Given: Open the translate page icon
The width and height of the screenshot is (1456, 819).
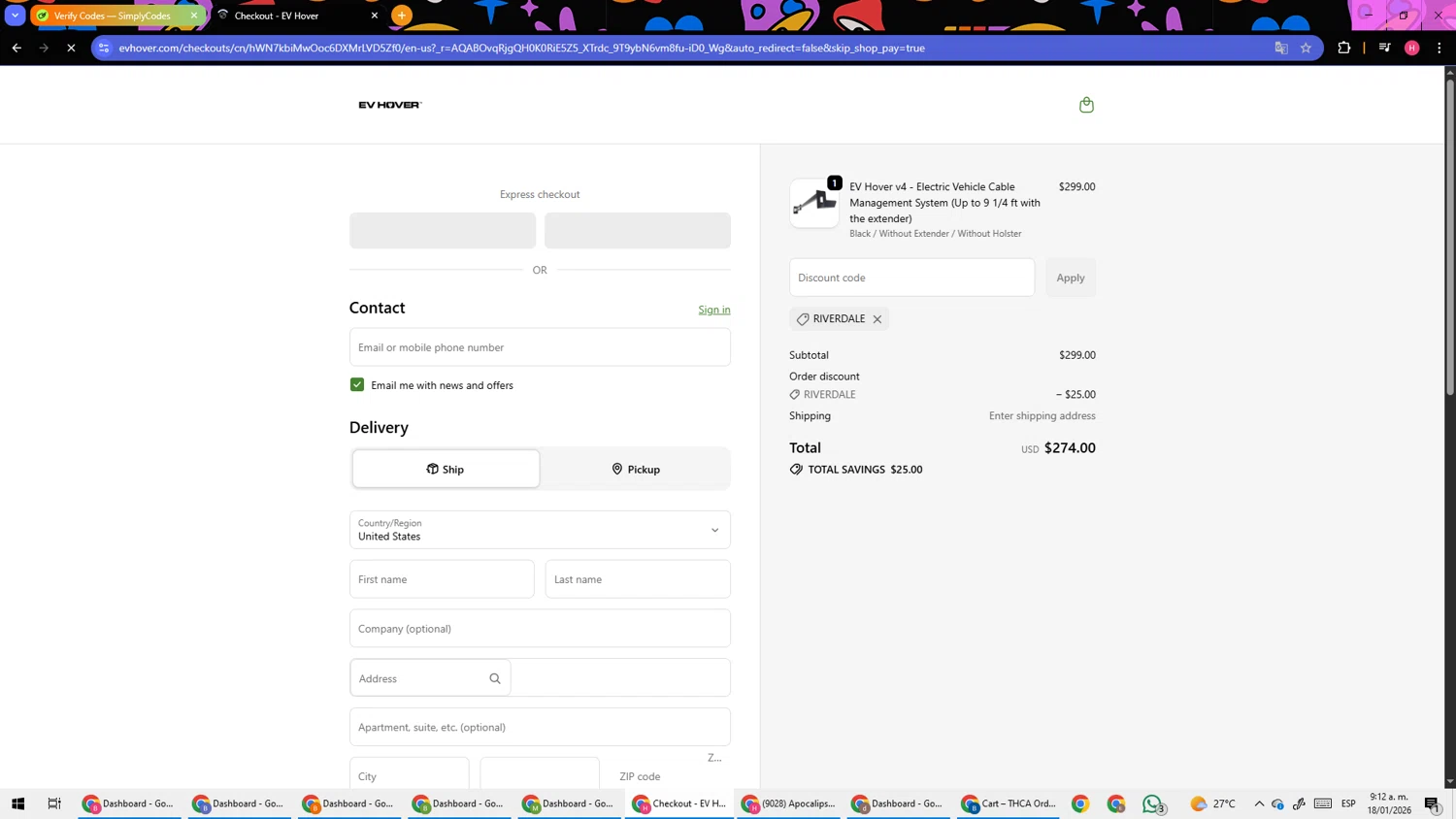Looking at the screenshot, I should [1281, 48].
